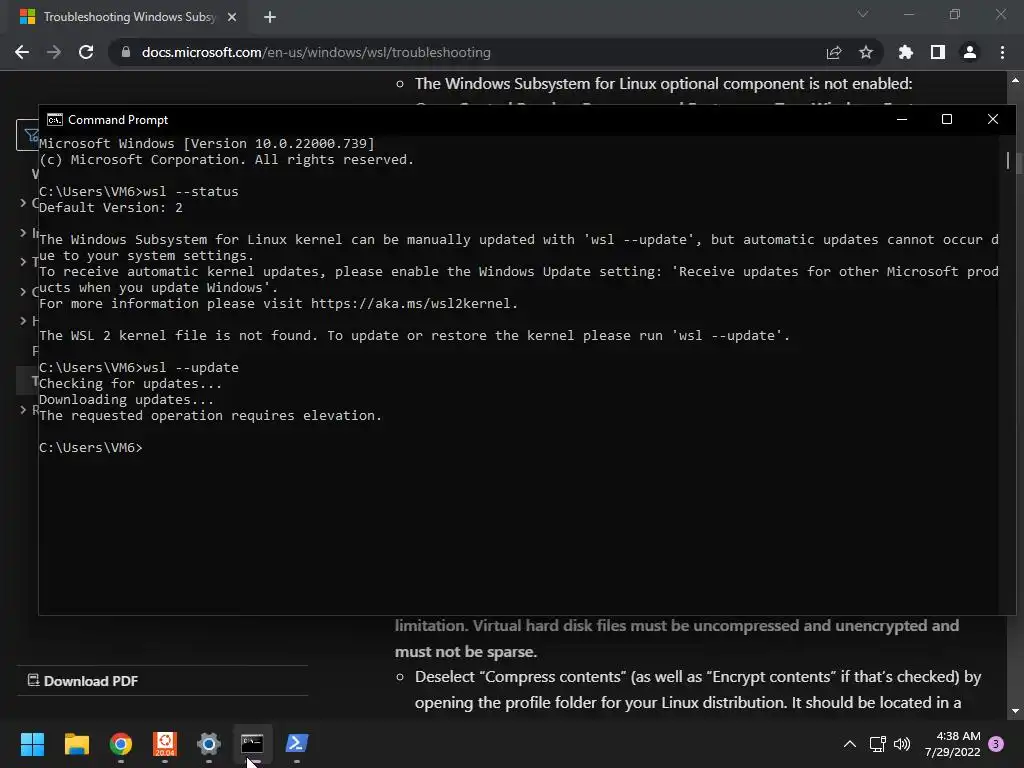Open the Chrome profile avatar
The image size is (1024, 768).
tap(970, 52)
